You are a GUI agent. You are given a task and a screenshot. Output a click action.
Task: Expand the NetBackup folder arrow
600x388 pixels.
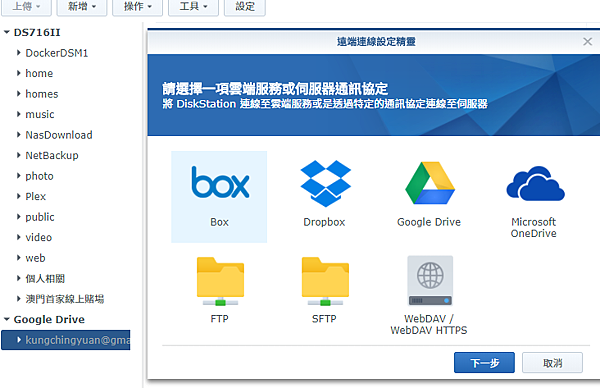click(x=18, y=155)
